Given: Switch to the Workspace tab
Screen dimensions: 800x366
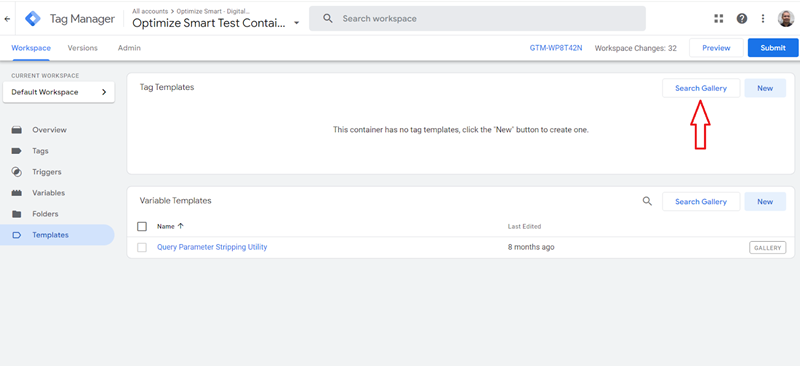Looking at the screenshot, I should click(x=31, y=48).
